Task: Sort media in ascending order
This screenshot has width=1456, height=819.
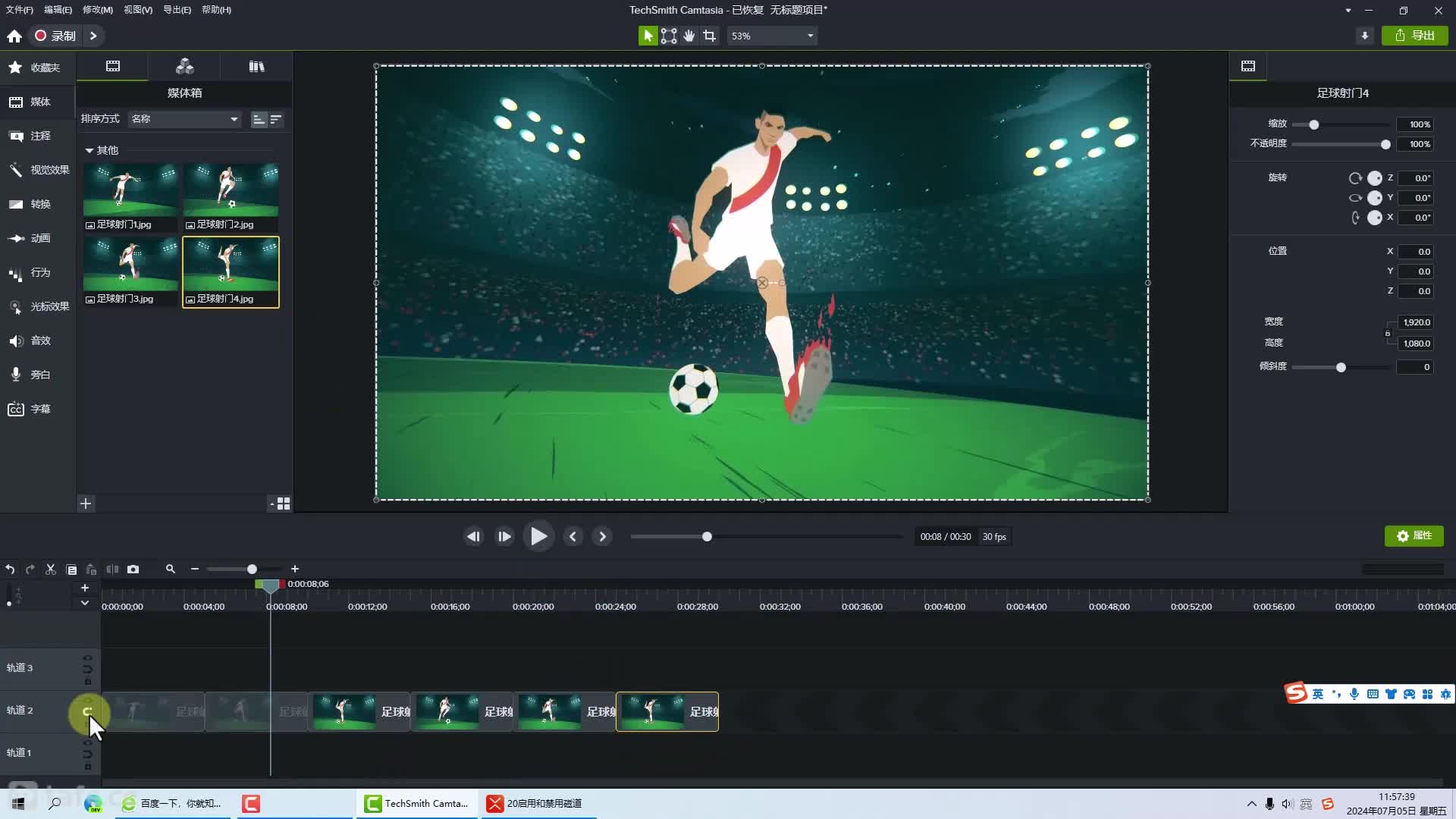Action: tap(259, 119)
